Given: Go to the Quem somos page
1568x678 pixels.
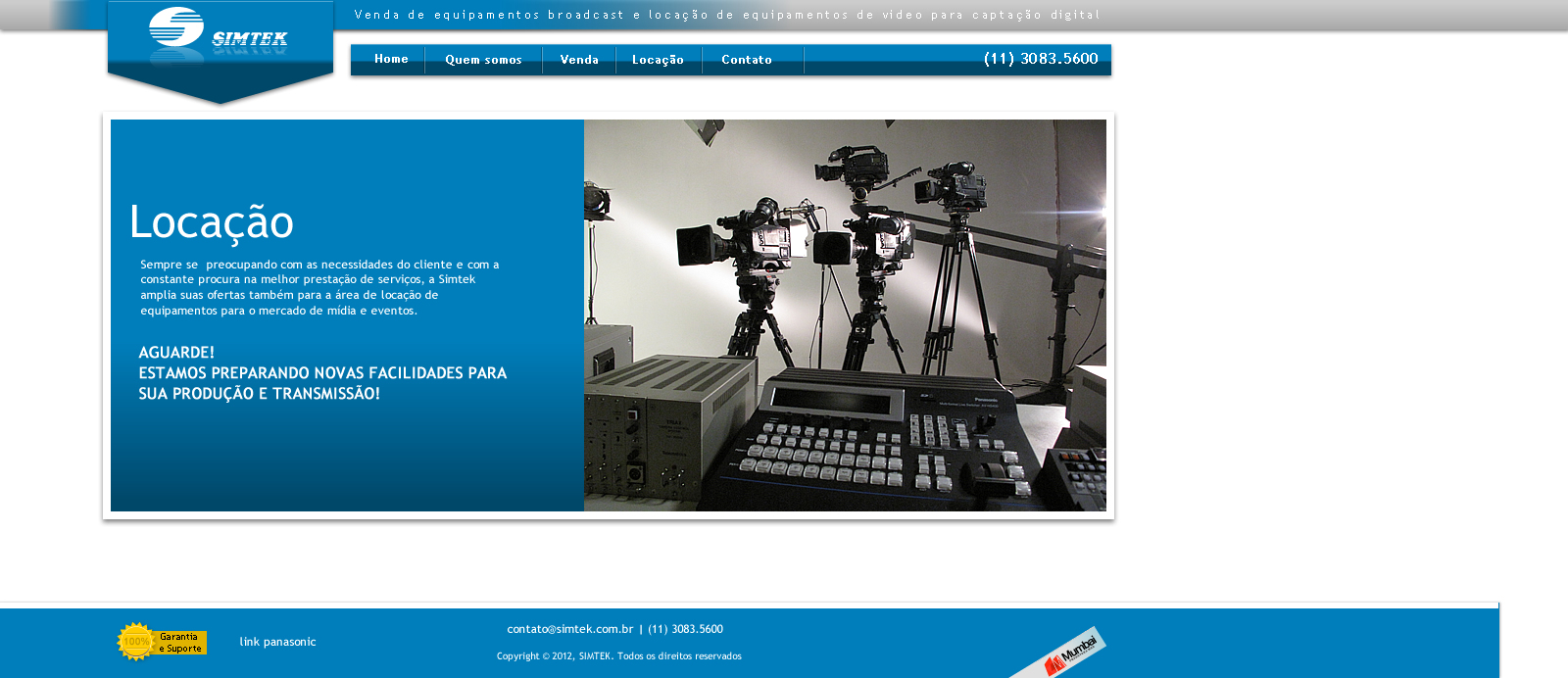Looking at the screenshot, I should pos(483,60).
